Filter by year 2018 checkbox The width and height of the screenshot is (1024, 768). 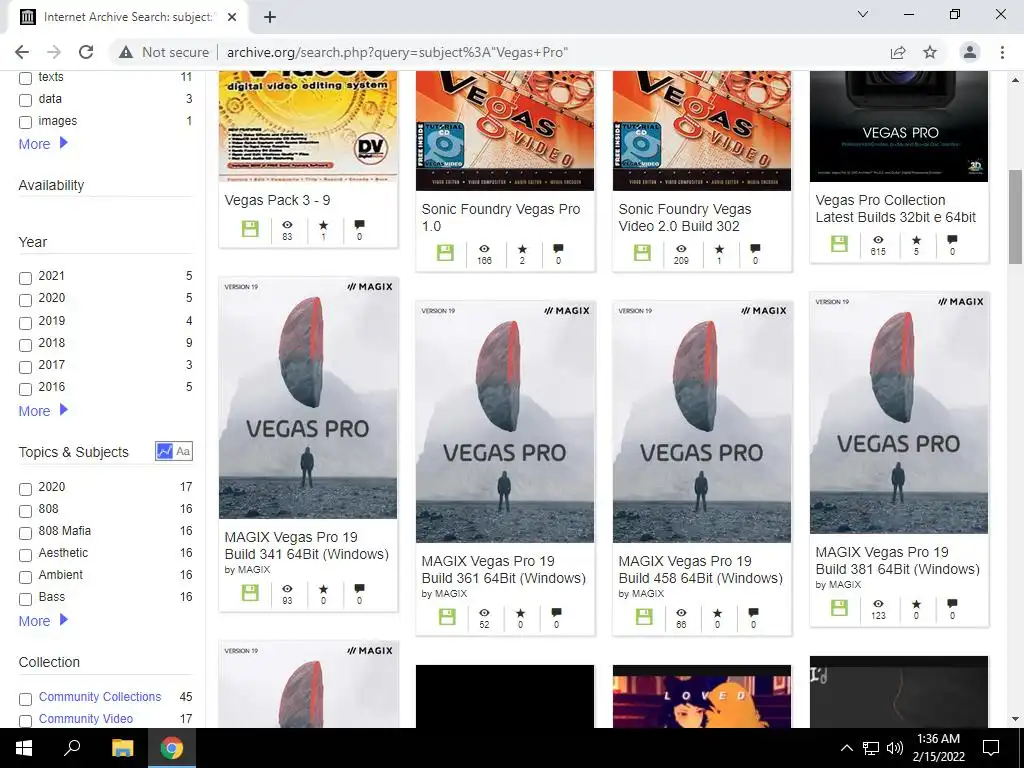[x=25, y=345]
